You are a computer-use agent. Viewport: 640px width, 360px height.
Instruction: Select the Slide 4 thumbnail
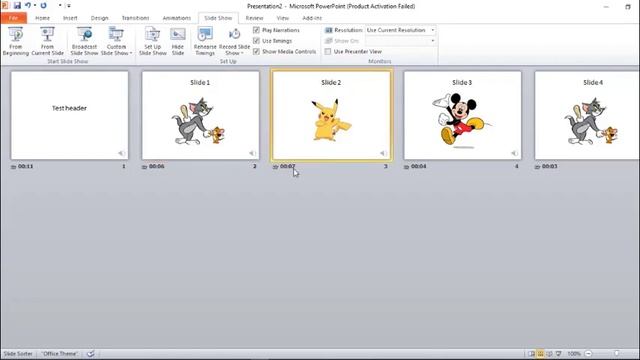587,116
